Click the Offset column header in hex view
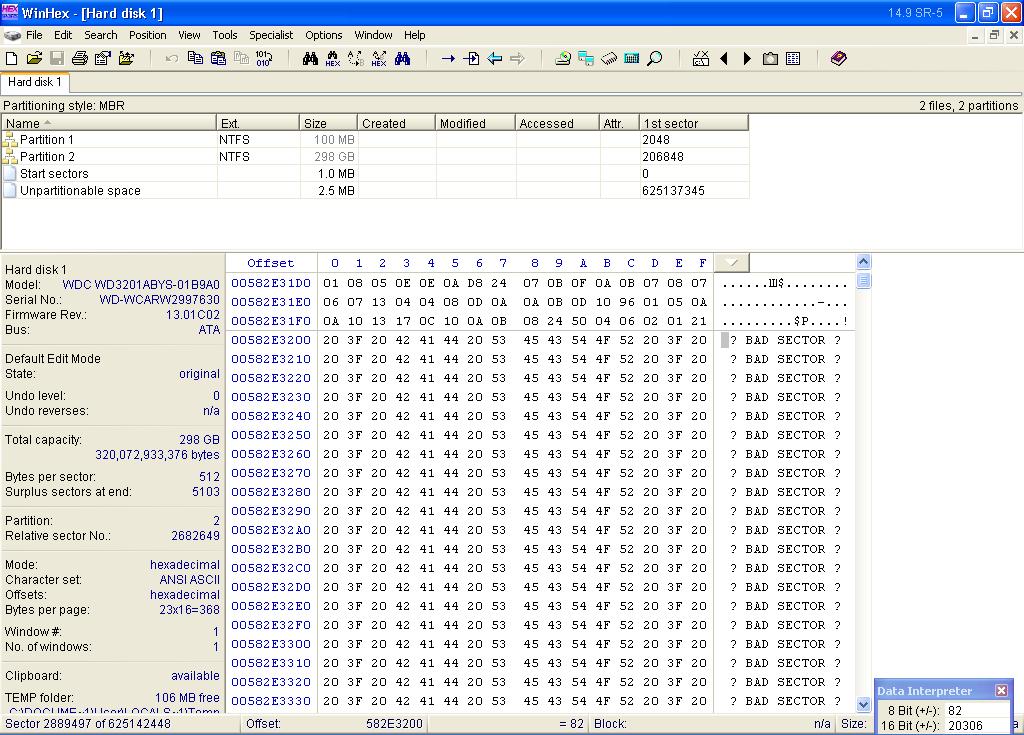Screen dimensions: 1024x735 click(271, 263)
